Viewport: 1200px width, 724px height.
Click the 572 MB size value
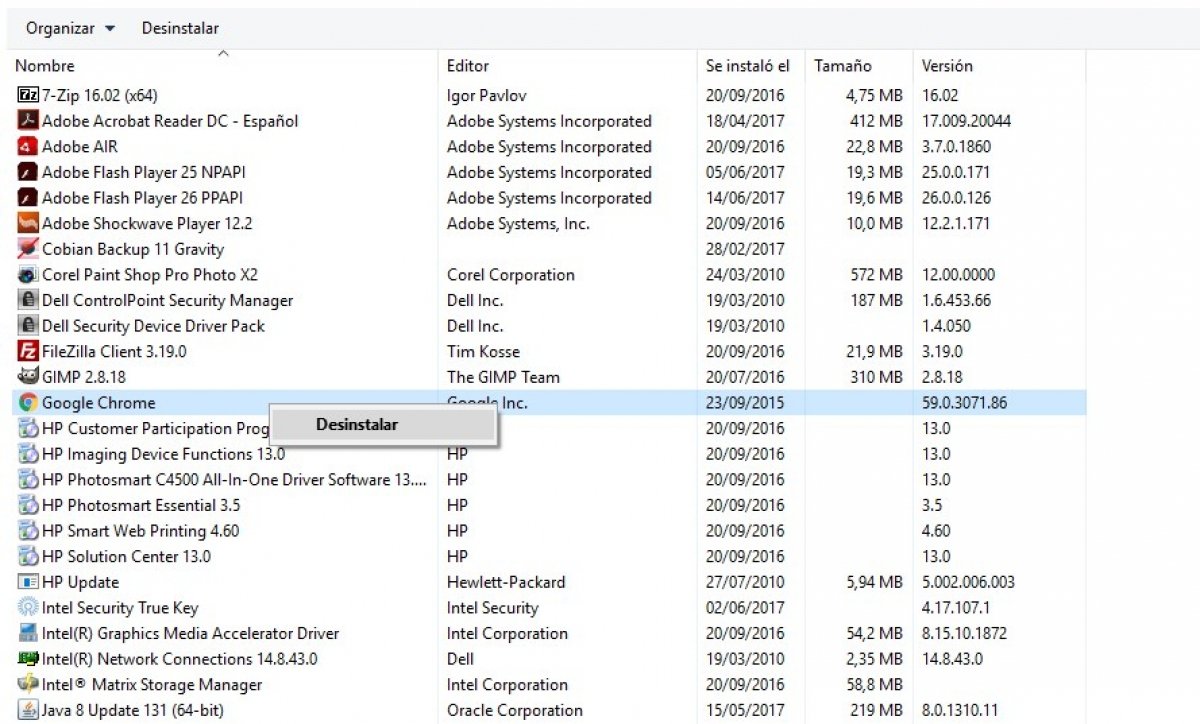pos(875,275)
